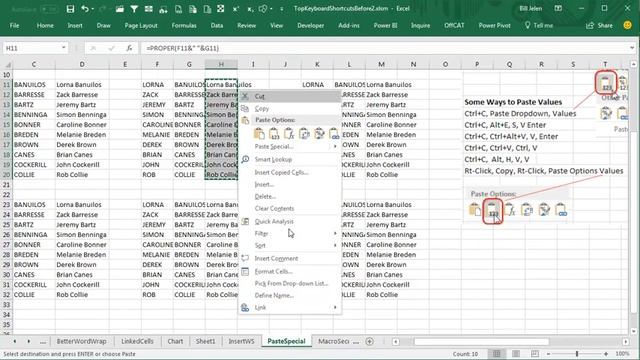Click Paste Link icon in context menu
640x360 pixels.
coord(334,133)
